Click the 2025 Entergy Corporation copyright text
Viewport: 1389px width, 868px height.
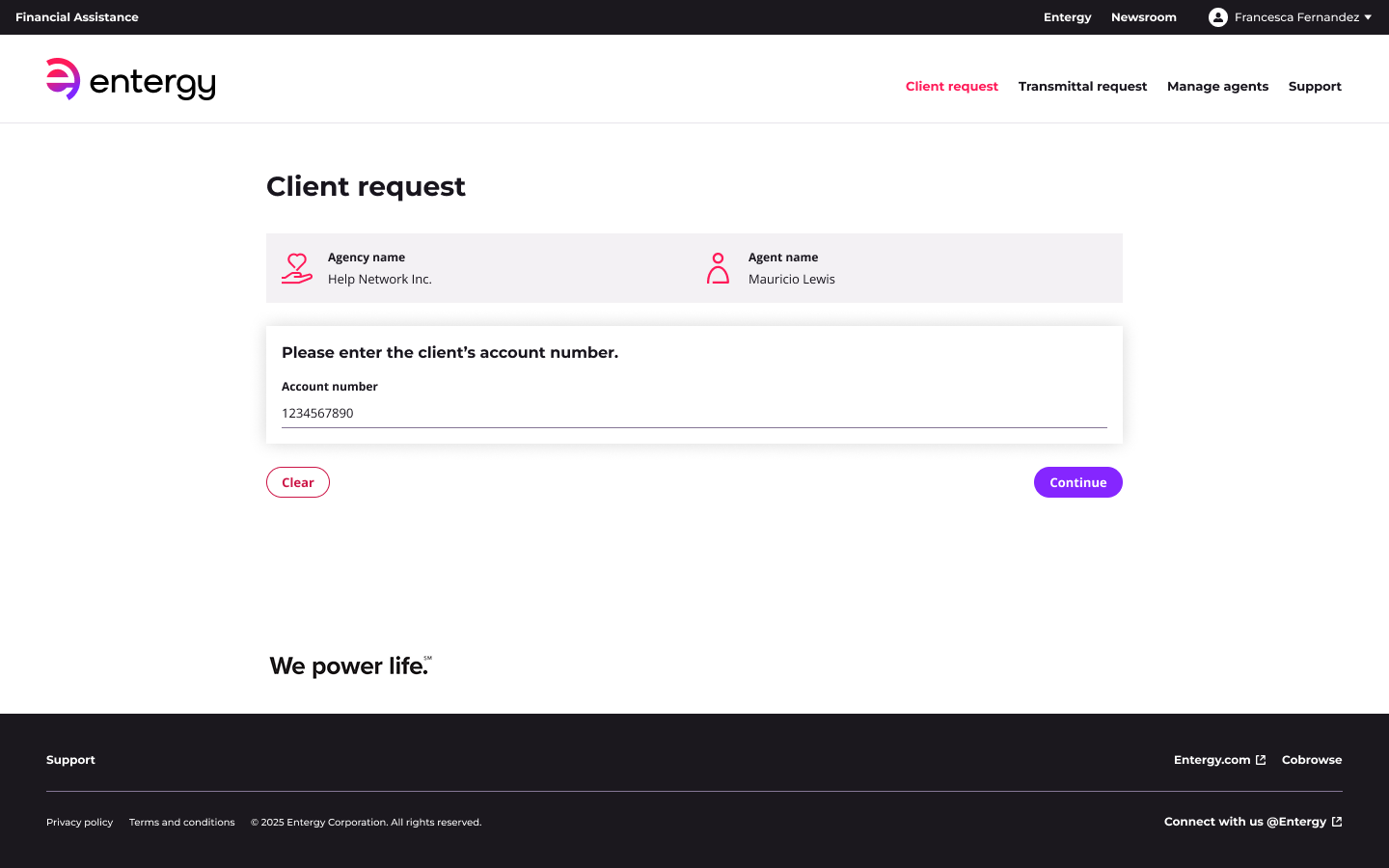click(x=367, y=823)
